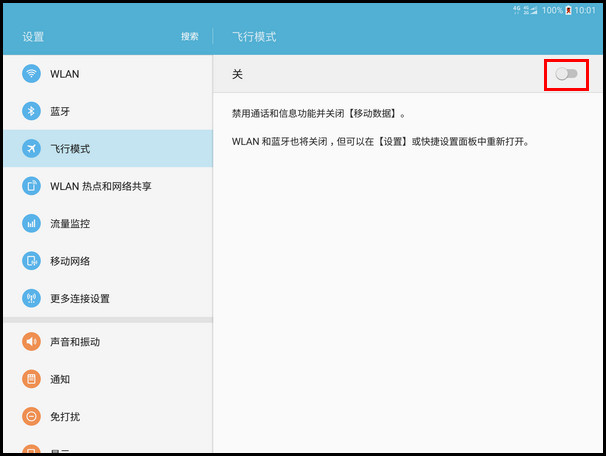The width and height of the screenshot is (606, 456).
Task: Tap the 禁用通话和信息功能 description line
Action: click(318, 114)
